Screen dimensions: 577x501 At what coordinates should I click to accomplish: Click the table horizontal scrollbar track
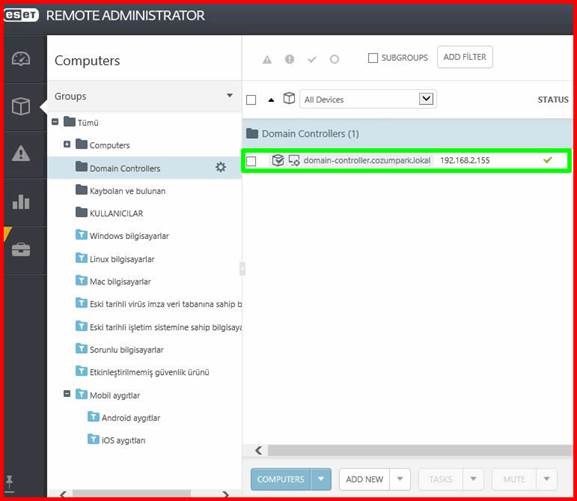[420, 450]
